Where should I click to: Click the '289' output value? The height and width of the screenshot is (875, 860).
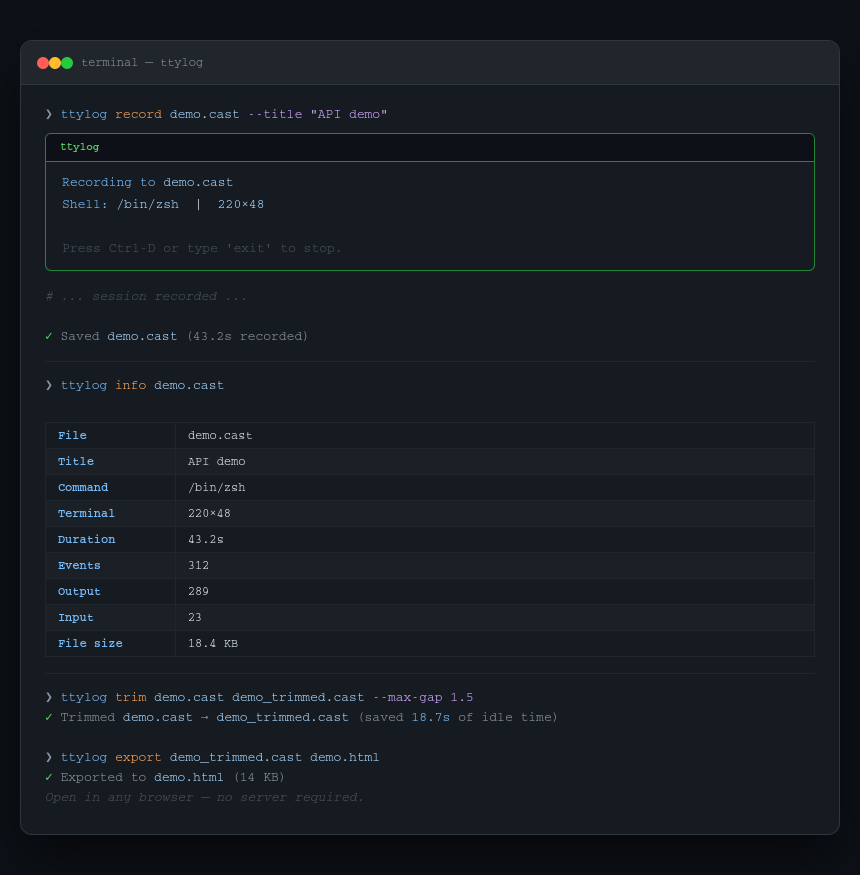(x=199, y=592)
